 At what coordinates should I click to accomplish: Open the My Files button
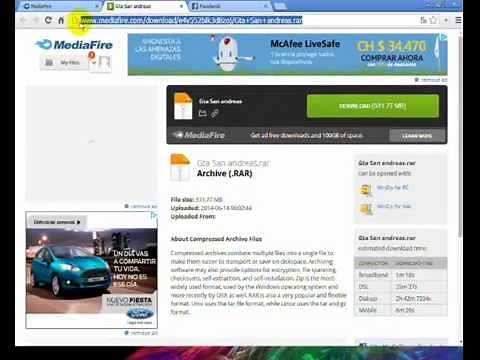coord(64,62)
